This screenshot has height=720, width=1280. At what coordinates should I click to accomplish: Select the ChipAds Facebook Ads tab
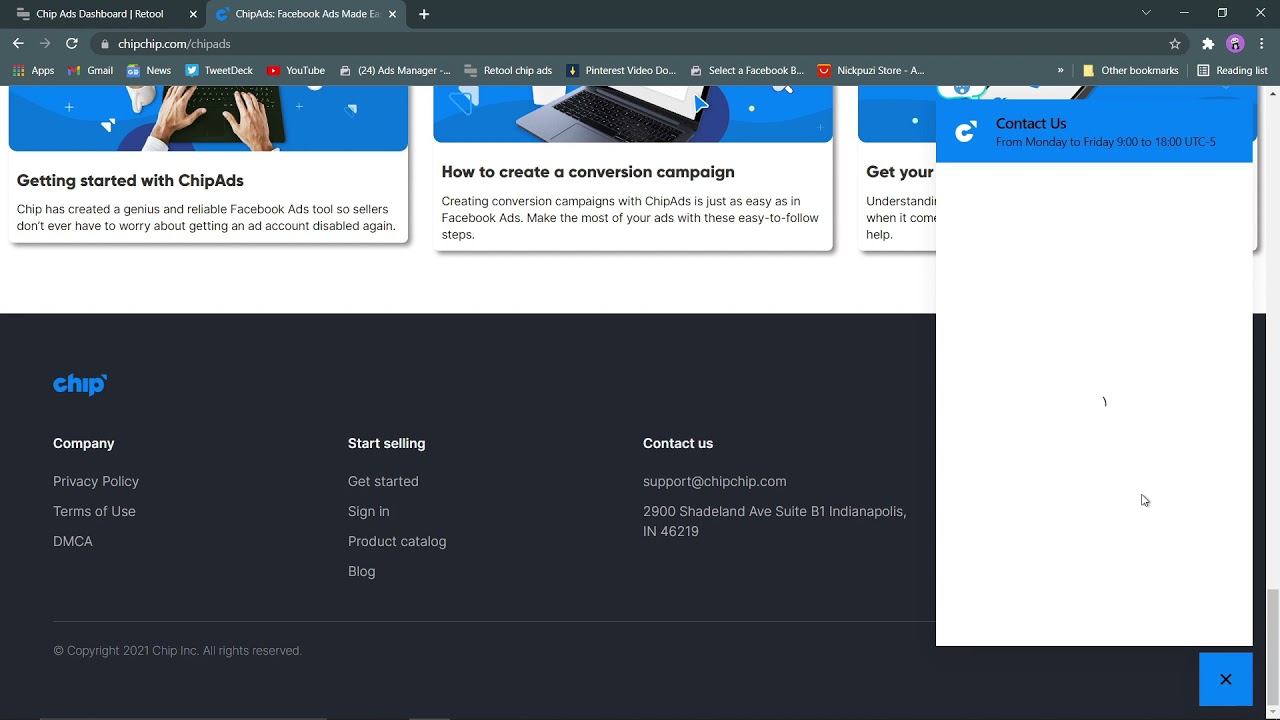pos(306,14)
